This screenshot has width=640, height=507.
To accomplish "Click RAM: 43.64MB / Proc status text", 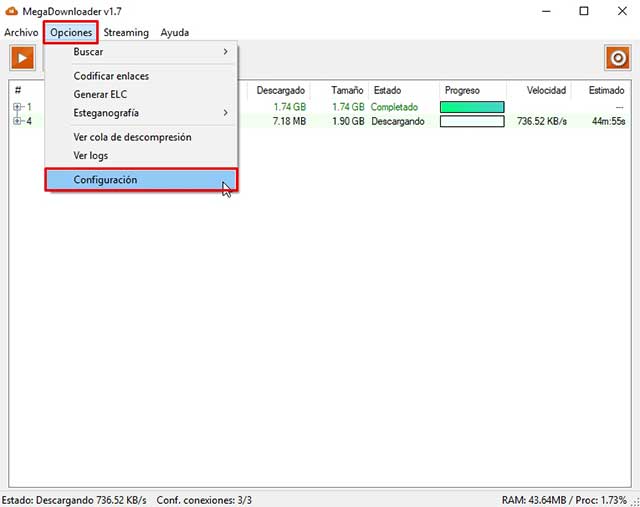I will coord(564,500).
